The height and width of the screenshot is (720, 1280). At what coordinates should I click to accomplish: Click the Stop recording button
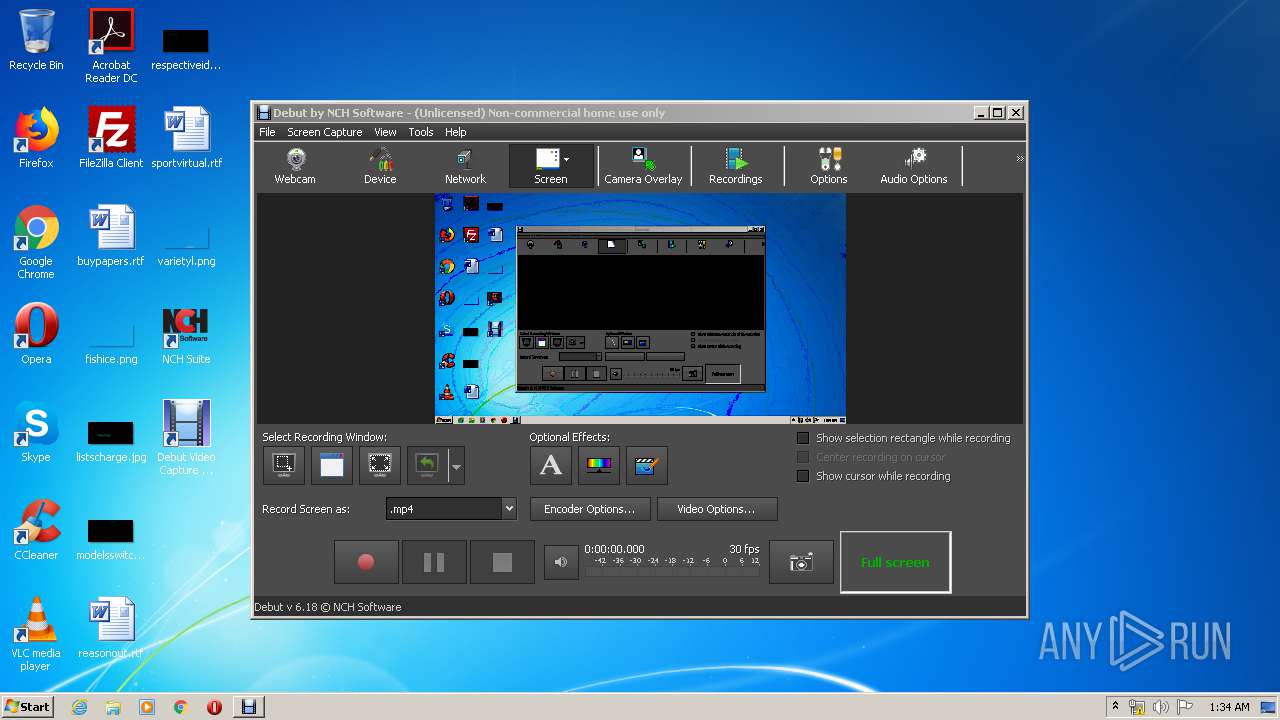[502, 563]
